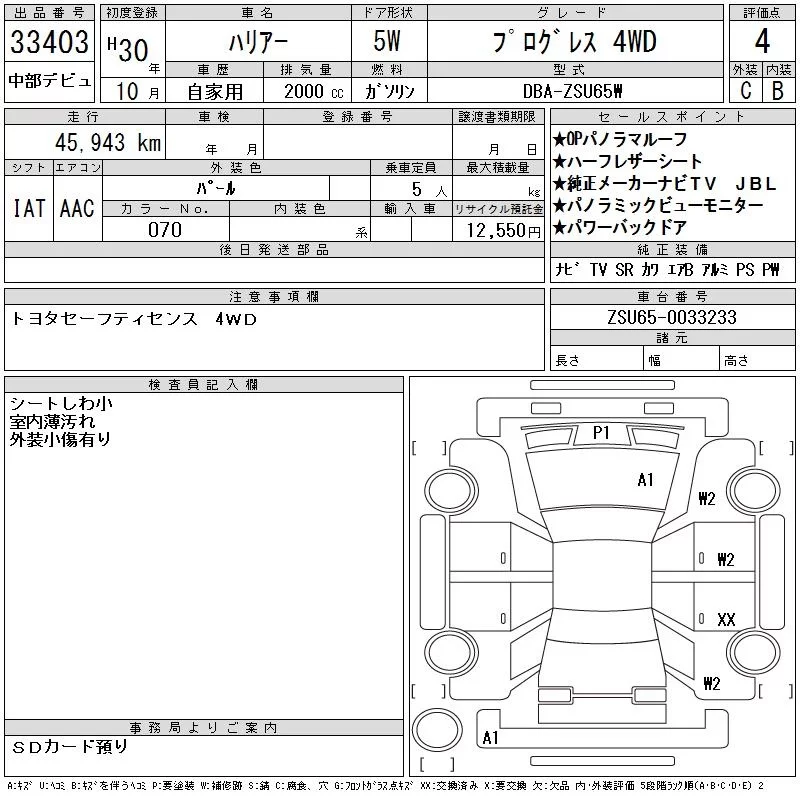Click the W2 mark directly above XX

[x=726, y=560]
